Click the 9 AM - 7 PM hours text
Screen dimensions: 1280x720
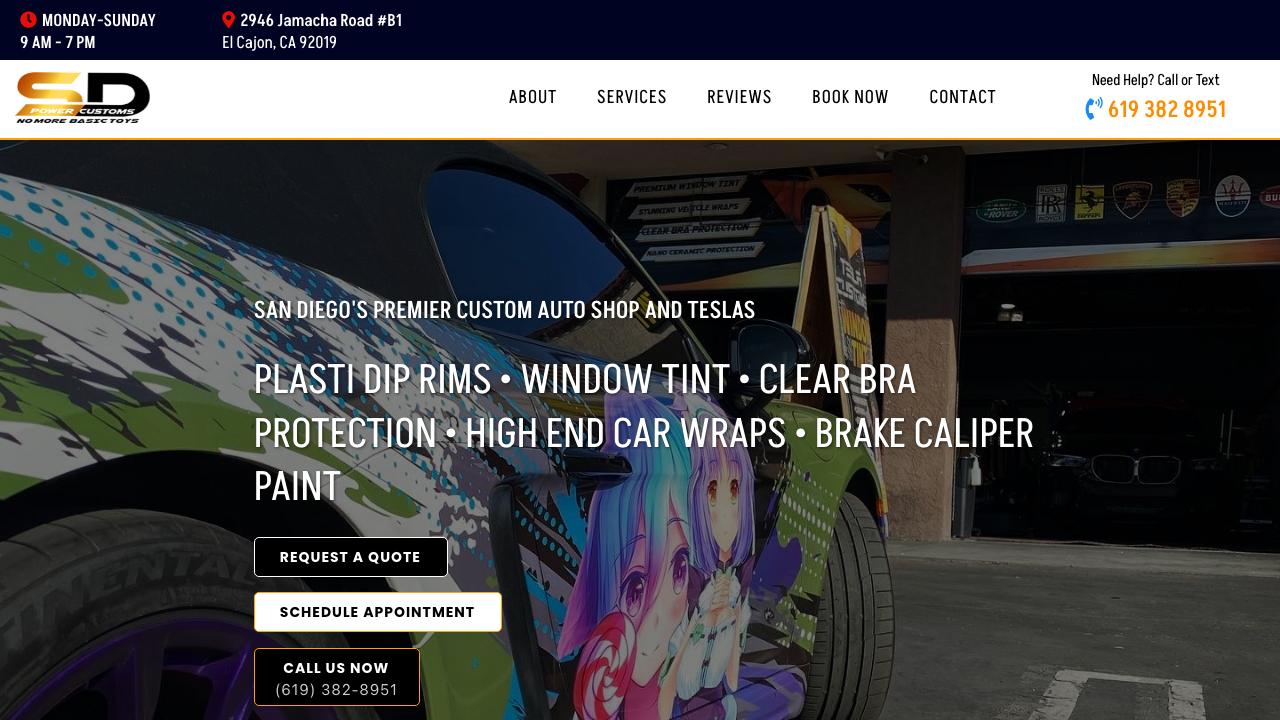(x=58, y=42)
